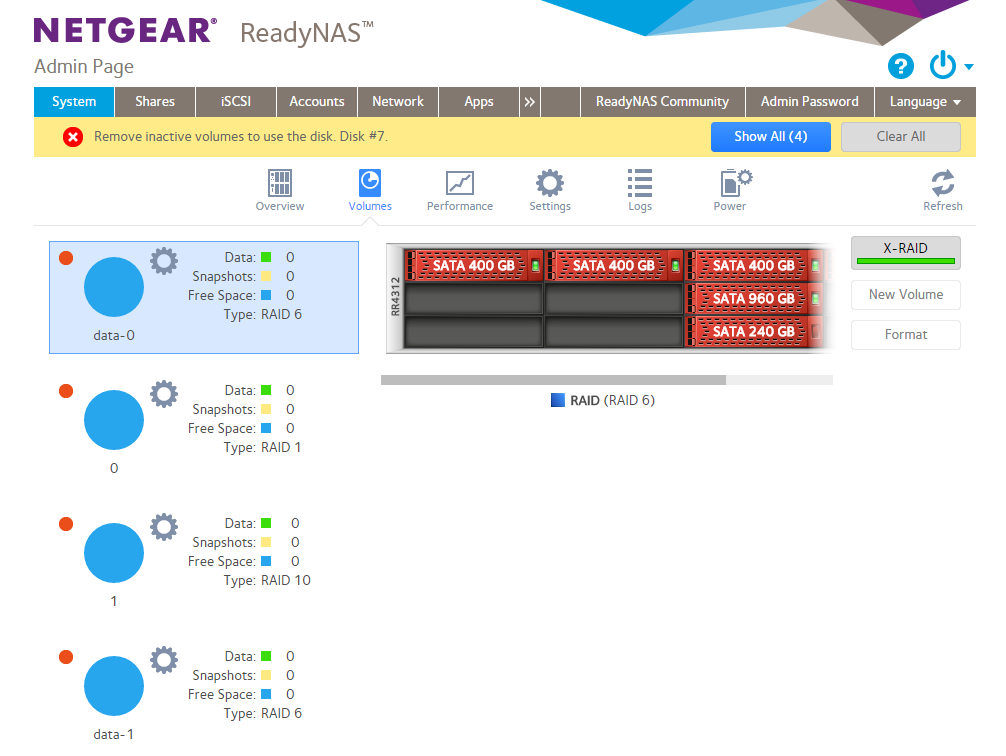
Task: Click 'Remove inactive volumes' alert message
Action: tap(241, 137)
